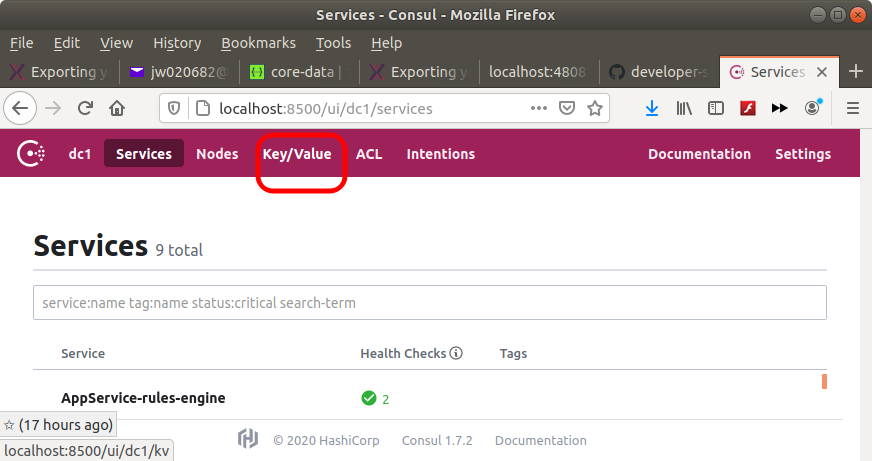Open the View menu
Image resolution: width=872 pixels, height=461 pixels.
[116, 43]
